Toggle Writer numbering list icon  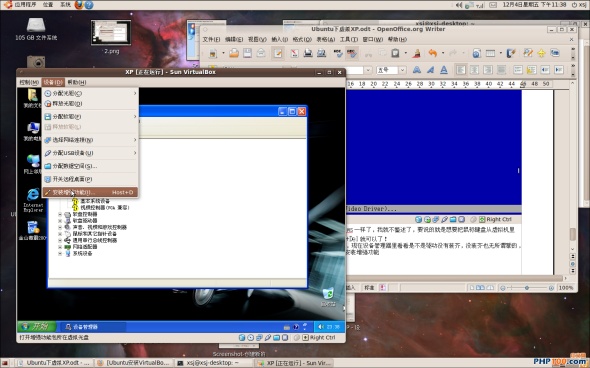click(x=518, y=70)
